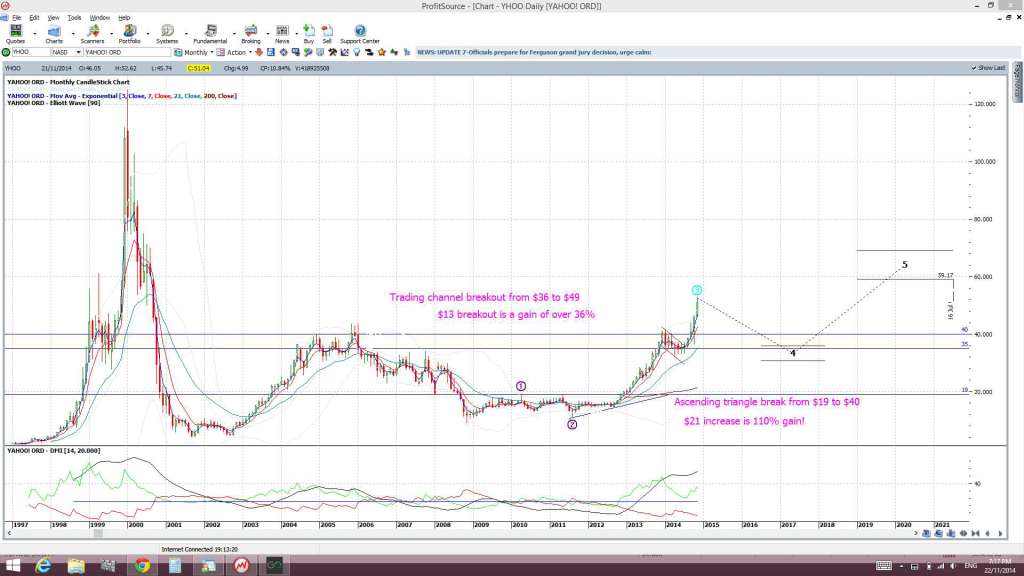Click the horizontal chart scrollbar thumb
Viewport: 1024px width, 576px height.
(98, 534)
